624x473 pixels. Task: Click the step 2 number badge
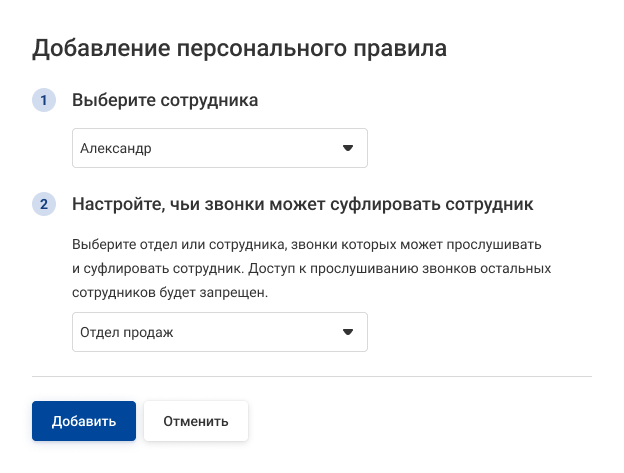(44, 205)
